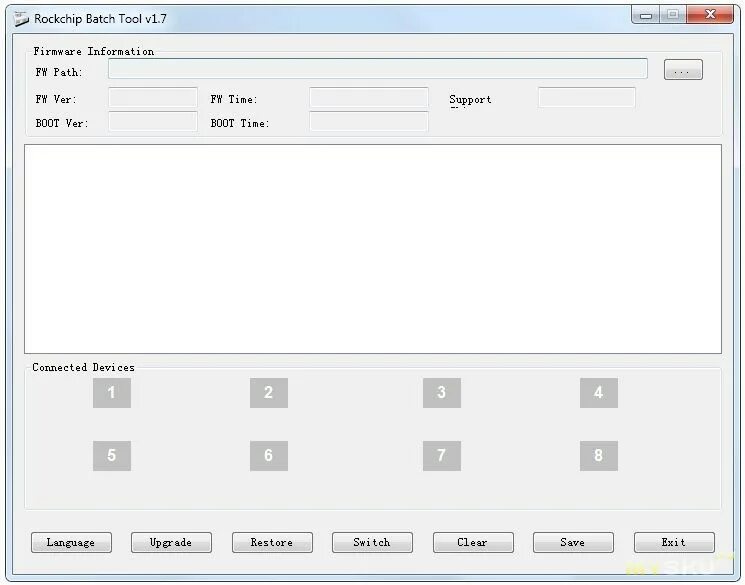Click device indicator 3
Viewport: 745px width, 585px height.
click(x=441, y=393)
